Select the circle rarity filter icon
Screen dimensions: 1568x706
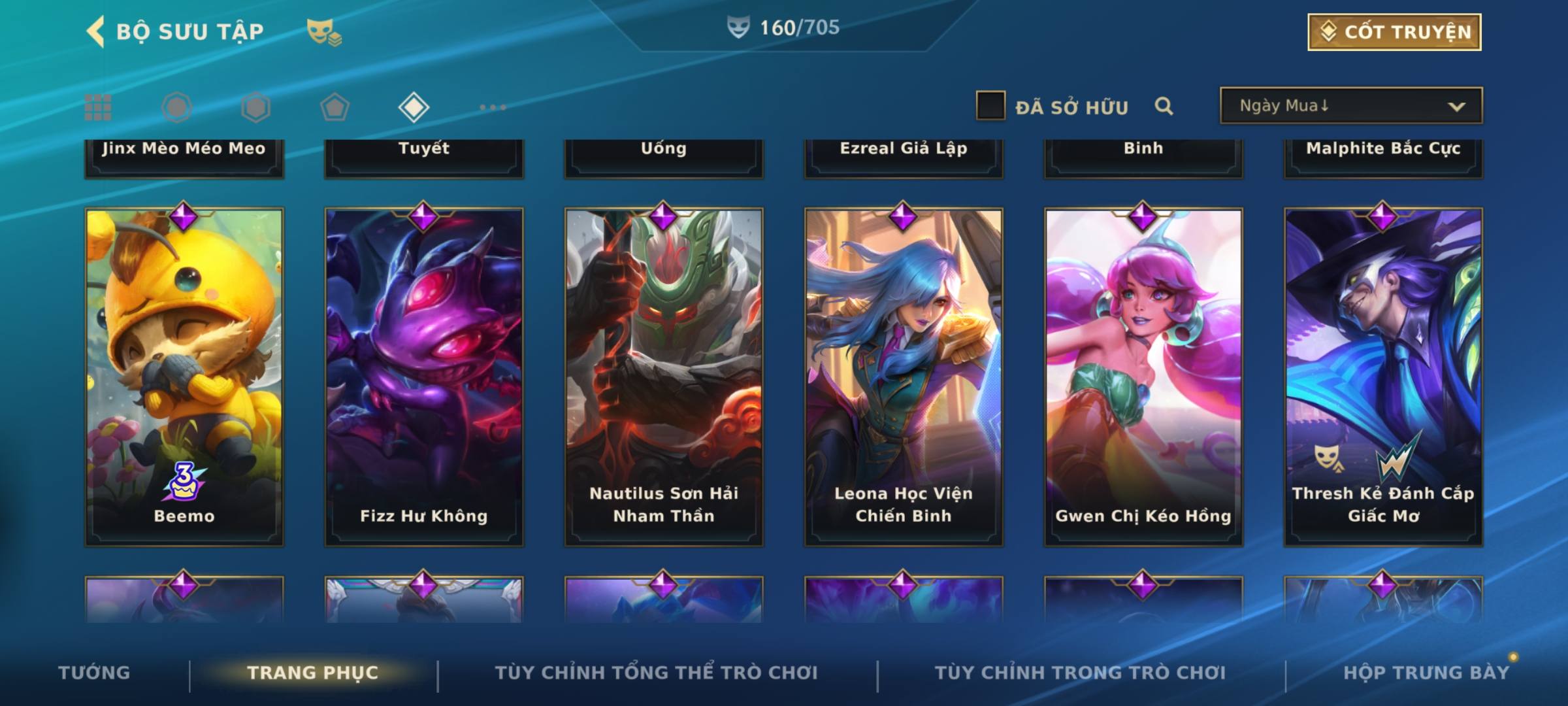(176, 107)
